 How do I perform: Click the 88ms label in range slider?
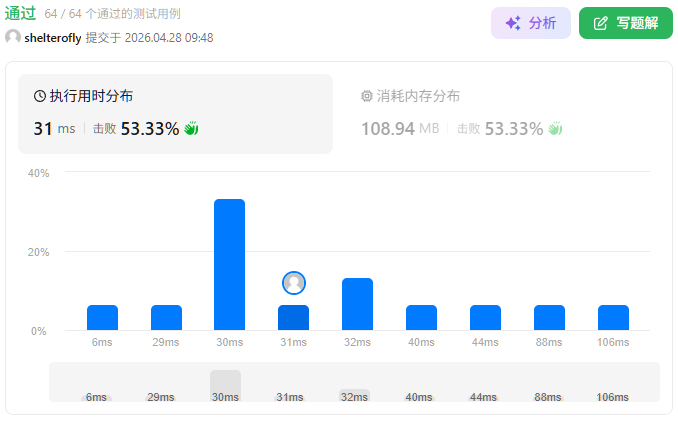click(x=547, y=397)
